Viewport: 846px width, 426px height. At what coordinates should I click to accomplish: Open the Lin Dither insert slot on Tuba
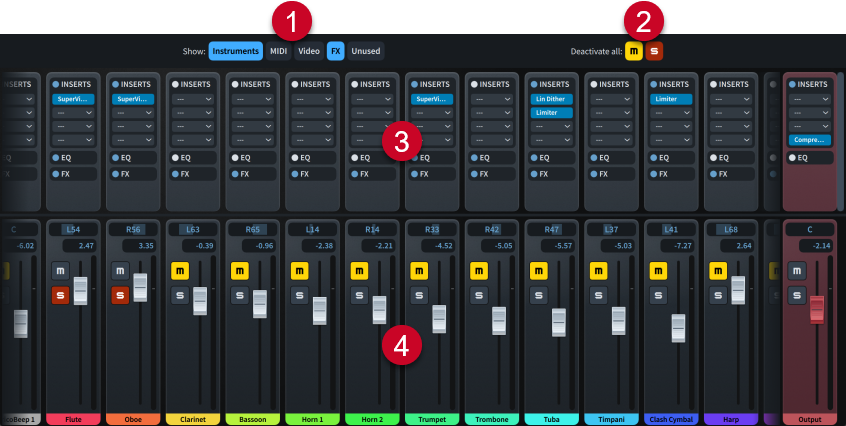pos(552,100)
